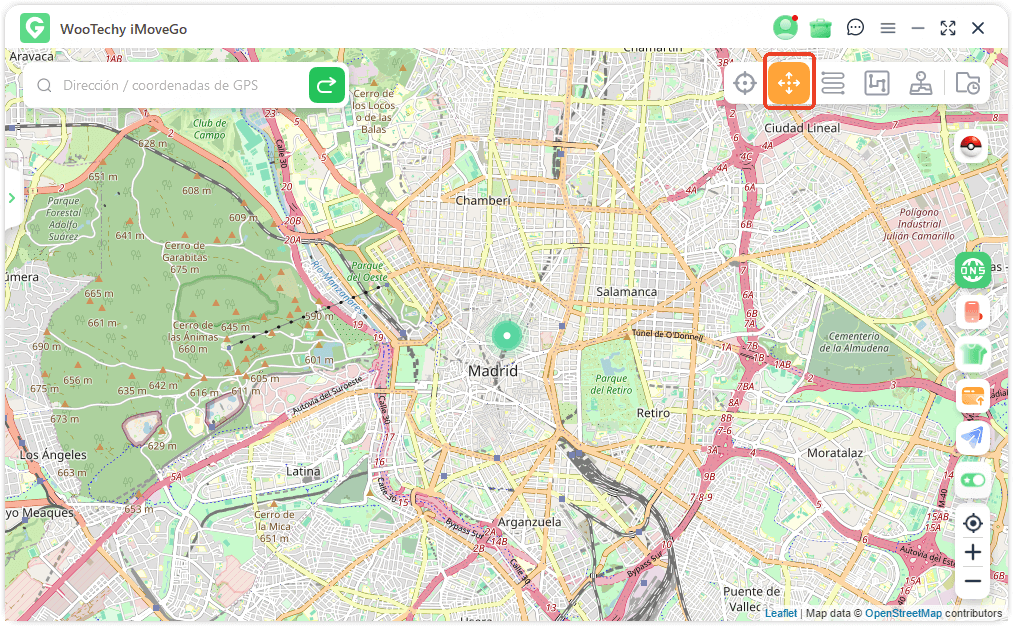Open the saved routes history folder icon
The image size is (1013, 626).
(967, 83)
